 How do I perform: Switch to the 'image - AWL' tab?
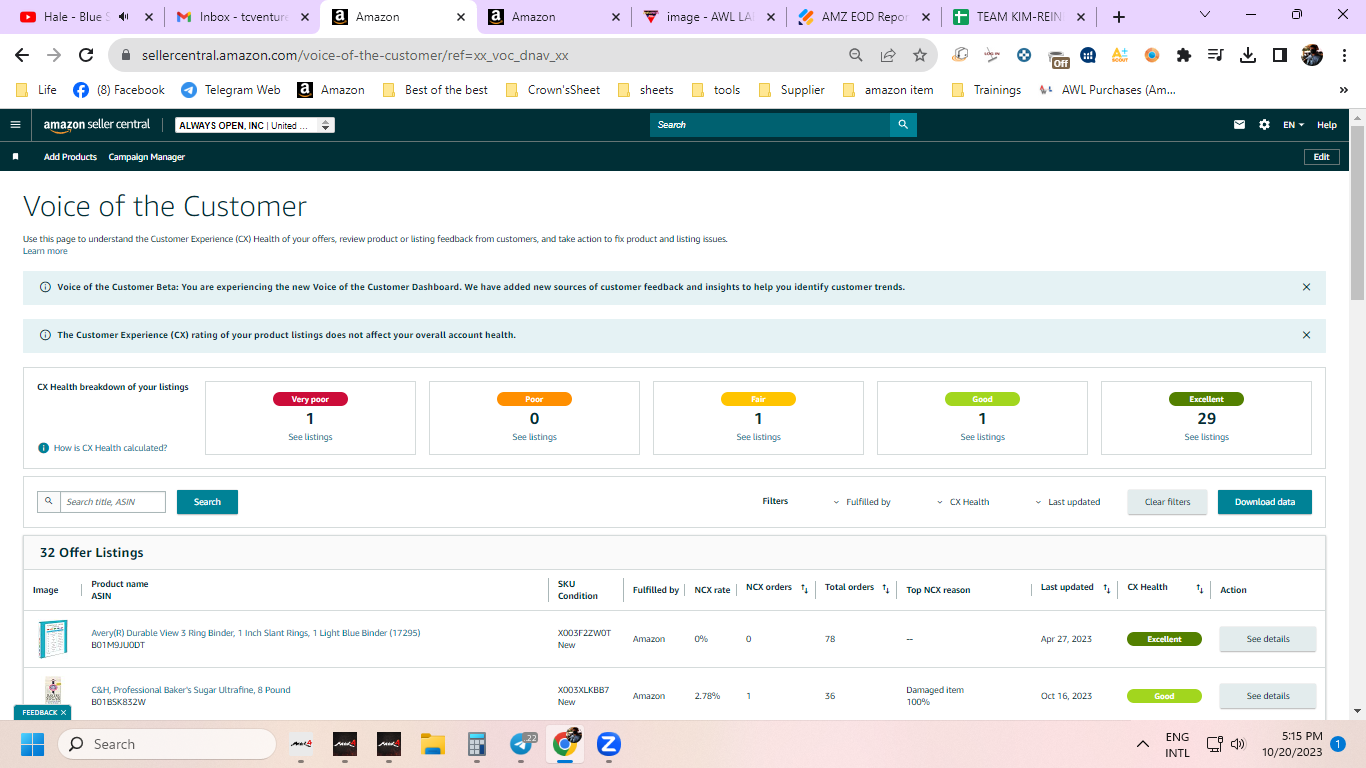tap(709, 17)
